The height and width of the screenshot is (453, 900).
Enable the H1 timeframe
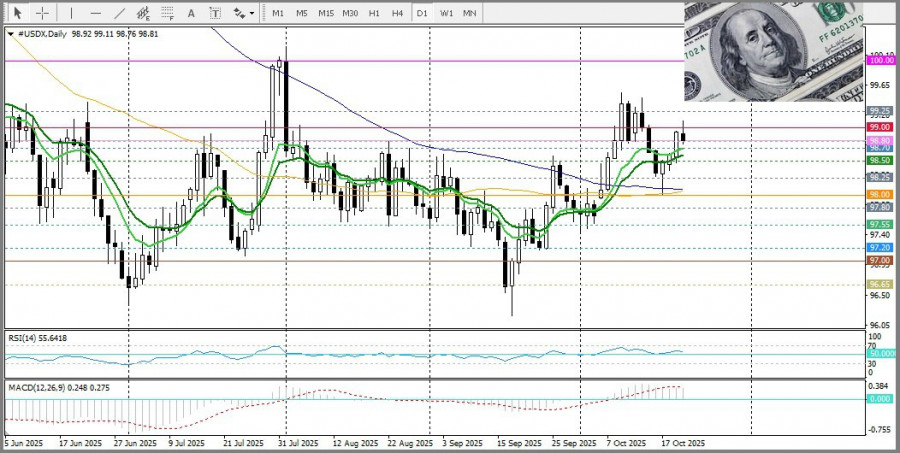pyautogui.click(x=374, y=13)
